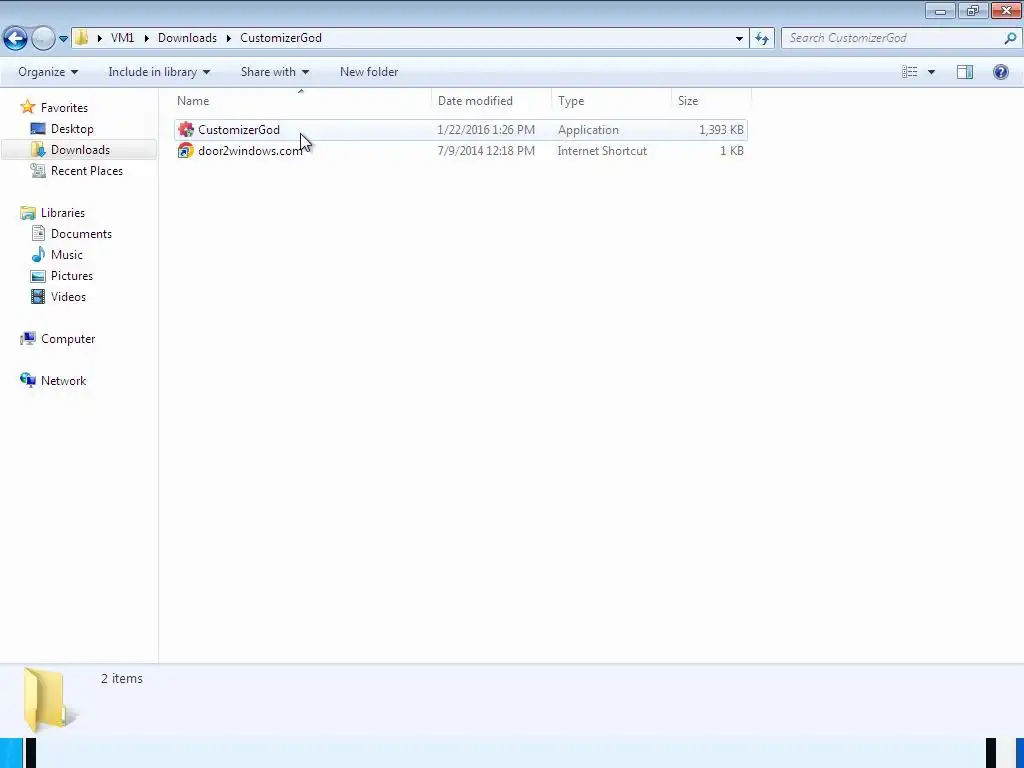Select Downloads in the address breadcrumb
Viewport: 1024px width, 768px height.
[x=187, y=38]
